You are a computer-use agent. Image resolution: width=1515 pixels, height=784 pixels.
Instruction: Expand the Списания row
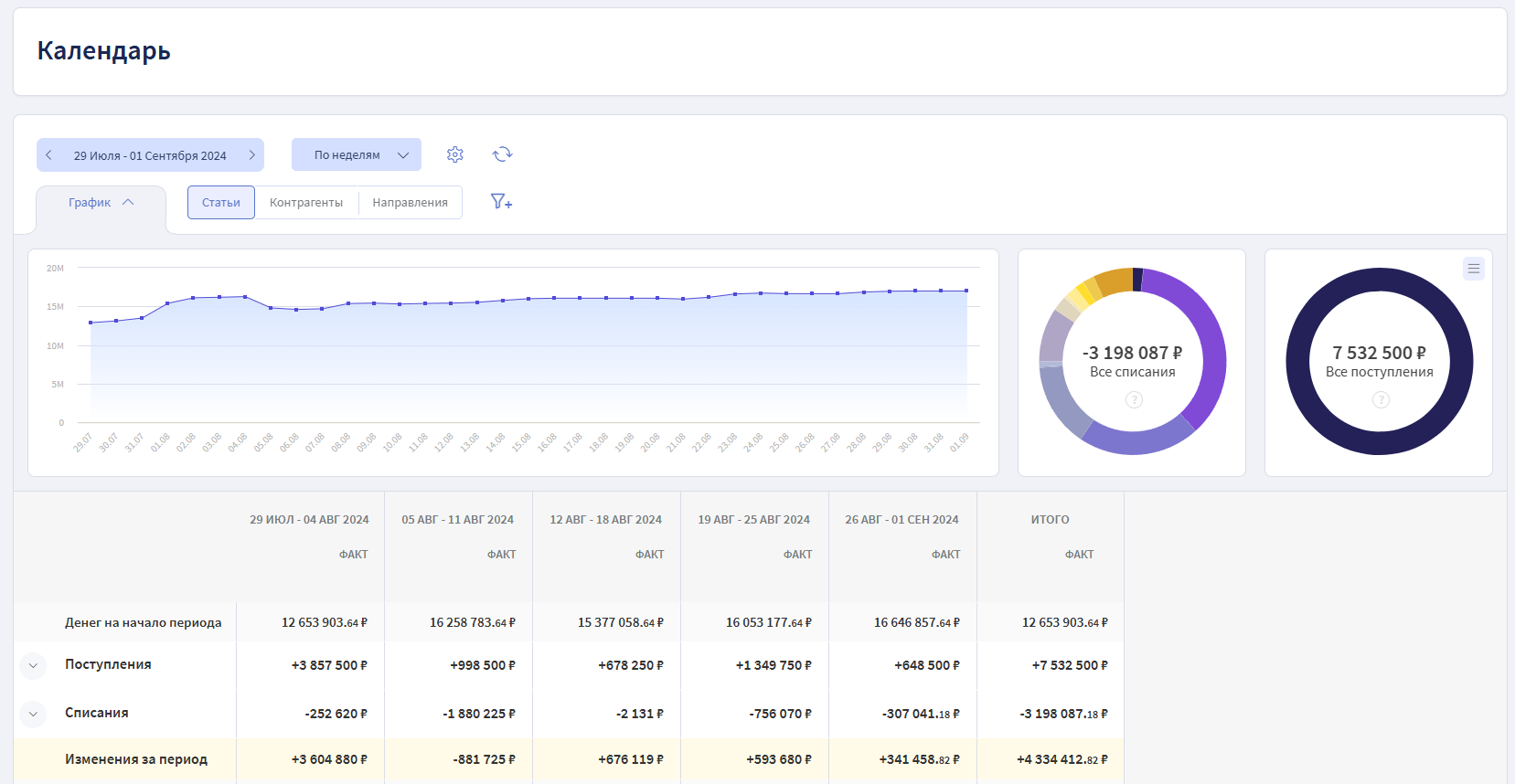click(x=33, y=714)
